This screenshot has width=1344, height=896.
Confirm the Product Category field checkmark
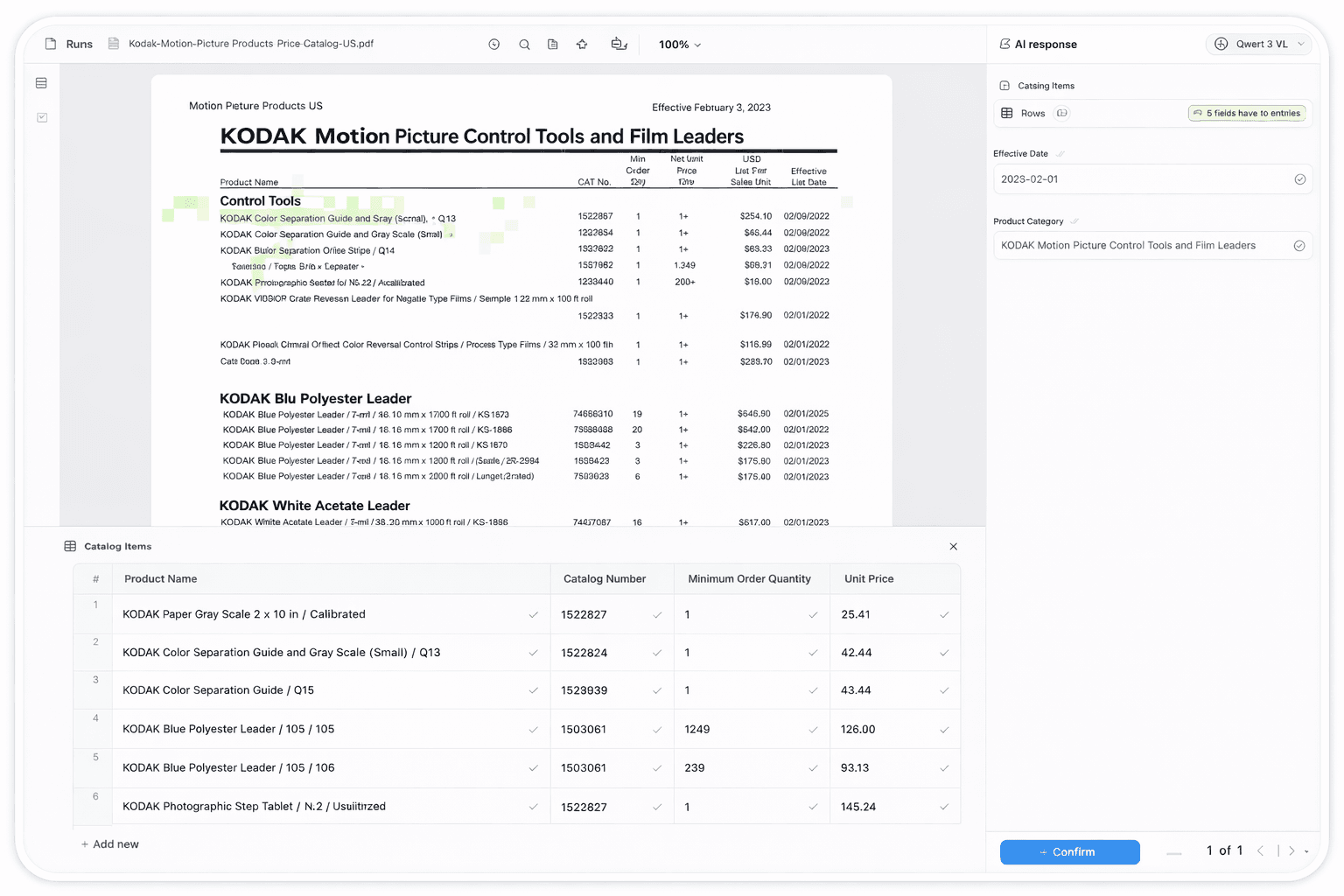(x=1299, y=245)
